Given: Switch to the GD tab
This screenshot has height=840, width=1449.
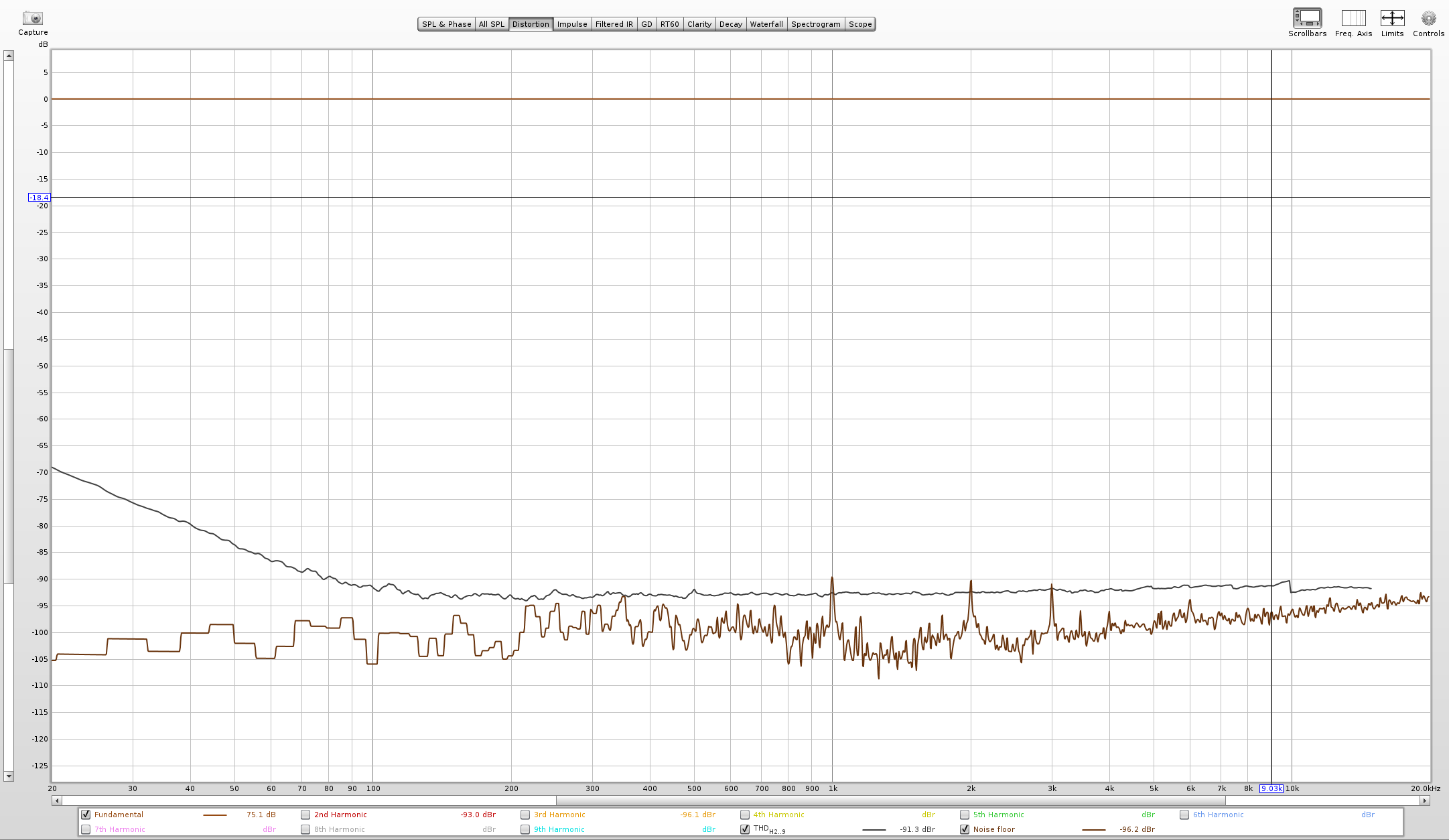Looking at the screenshot, I should 646,24.
